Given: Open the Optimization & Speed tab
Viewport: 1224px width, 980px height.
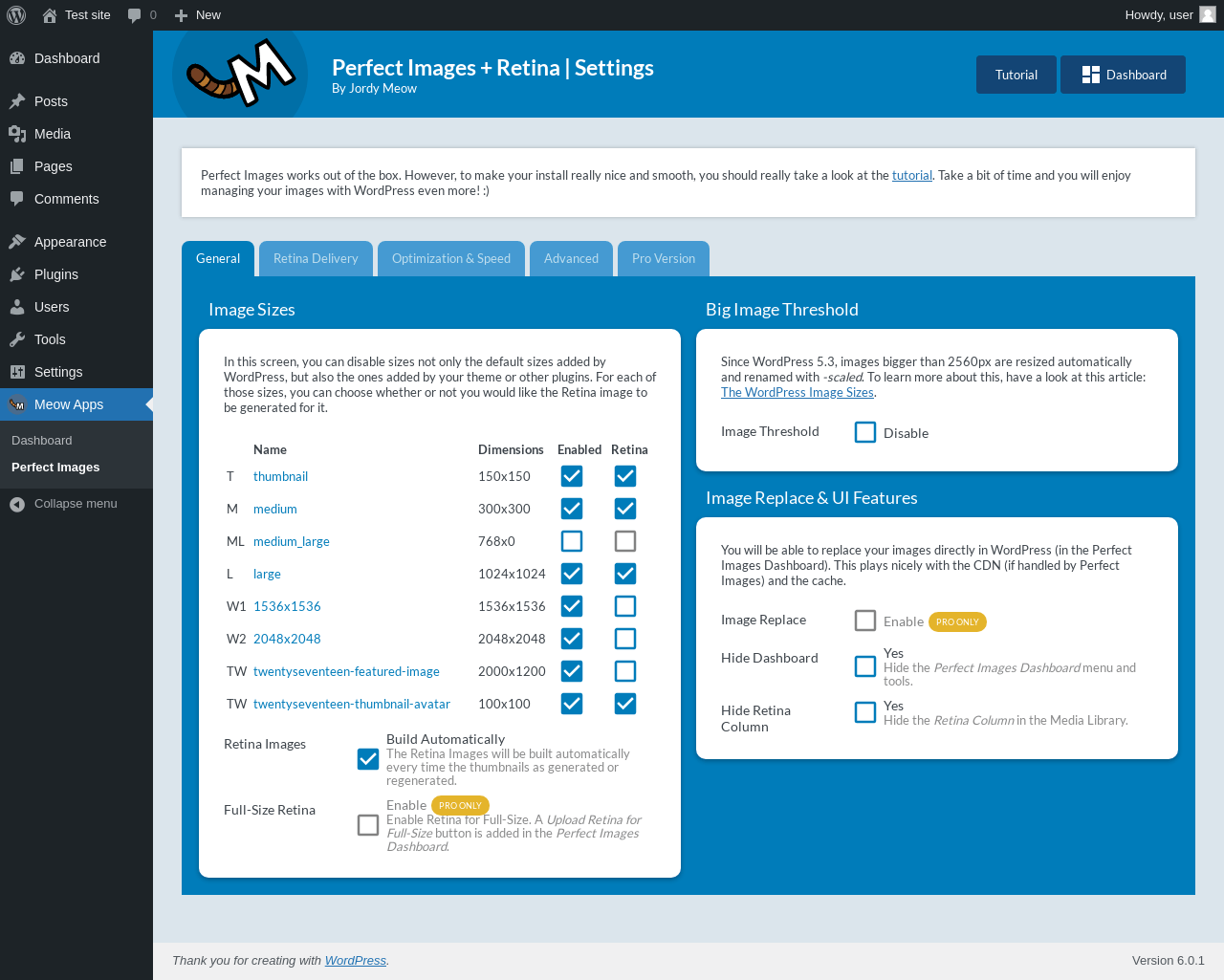Looking at the screenshot, I should point(451,259).
